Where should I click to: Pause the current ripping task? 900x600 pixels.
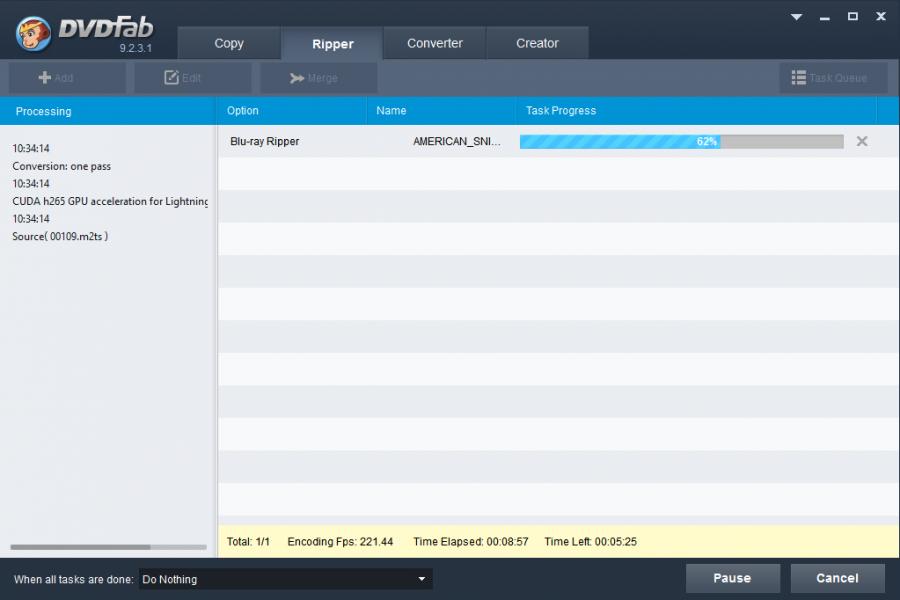732,578
